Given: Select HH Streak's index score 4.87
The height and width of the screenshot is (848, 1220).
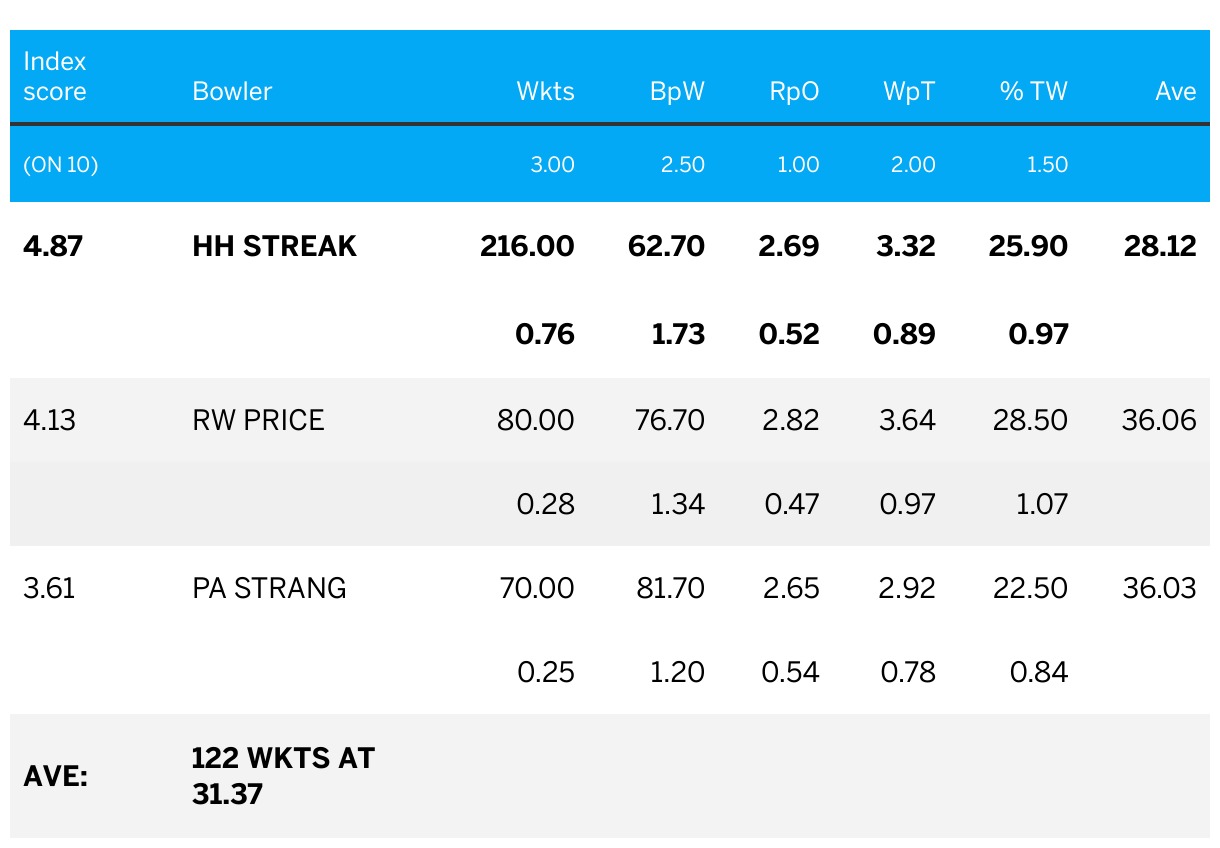Looking at the screenshot, I should [x=52, y=247].
